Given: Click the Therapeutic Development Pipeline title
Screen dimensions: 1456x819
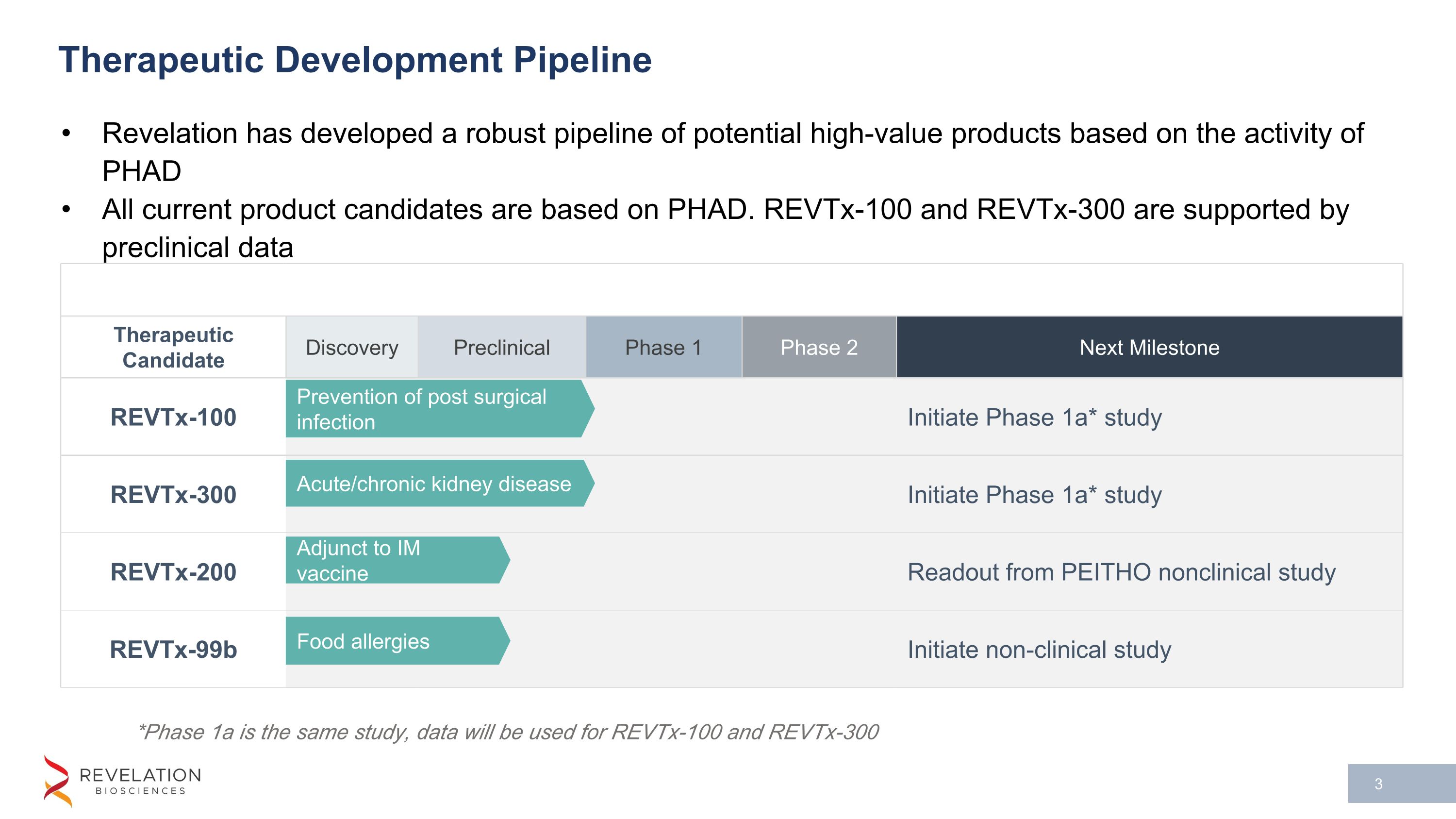Looking at the screenshot, I should 355,60.
